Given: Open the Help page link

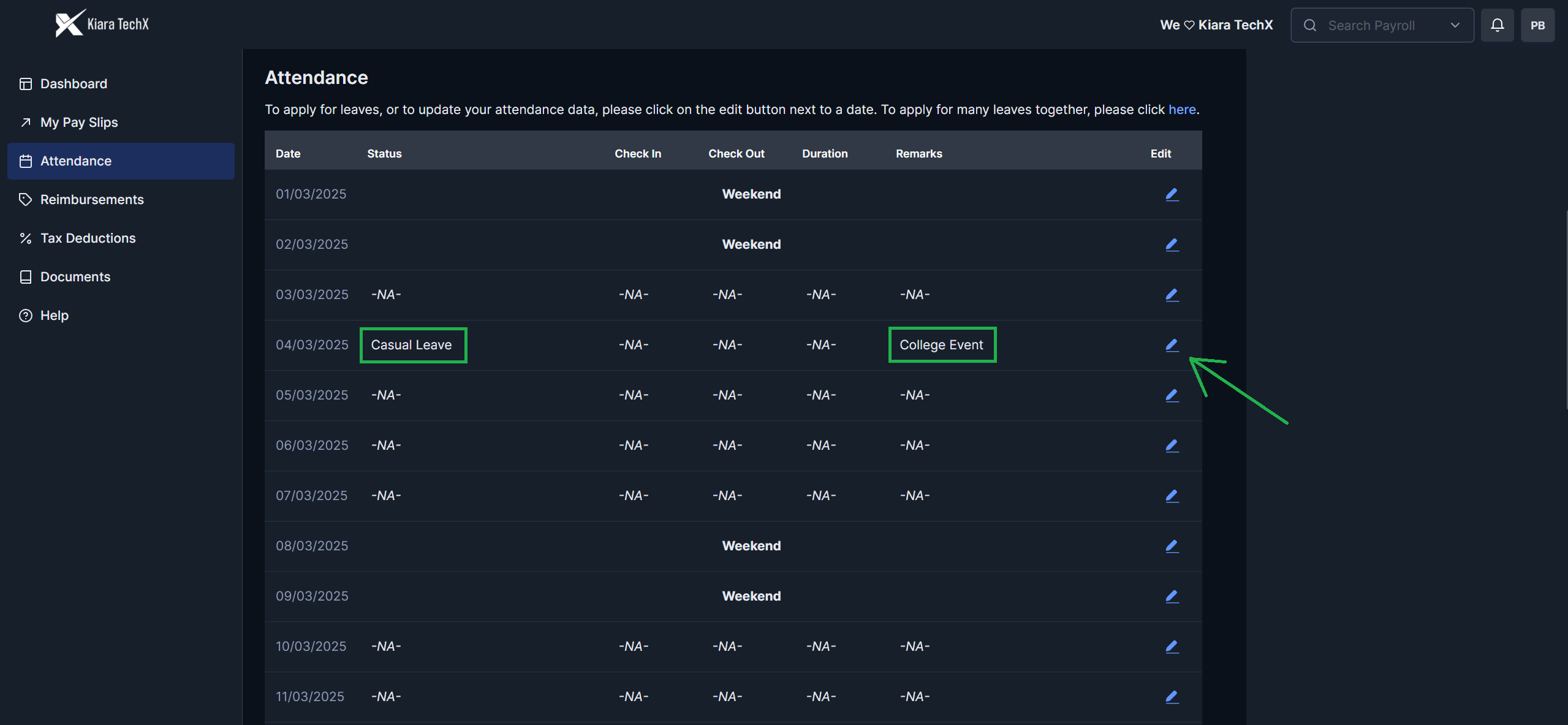Looking at the screenshot, I should [54, 316].
